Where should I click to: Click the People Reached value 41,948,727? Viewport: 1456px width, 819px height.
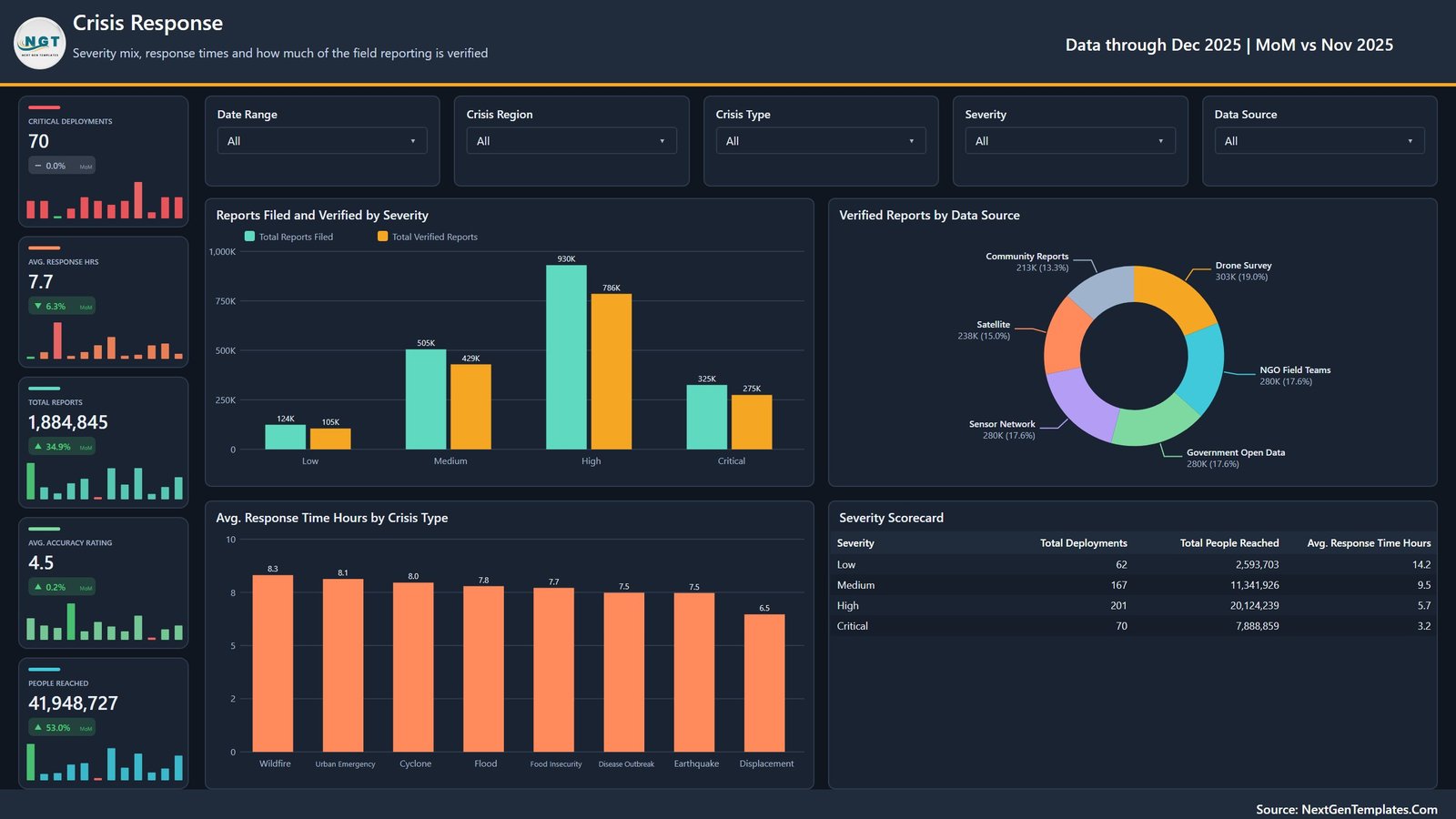coord(74,703)
